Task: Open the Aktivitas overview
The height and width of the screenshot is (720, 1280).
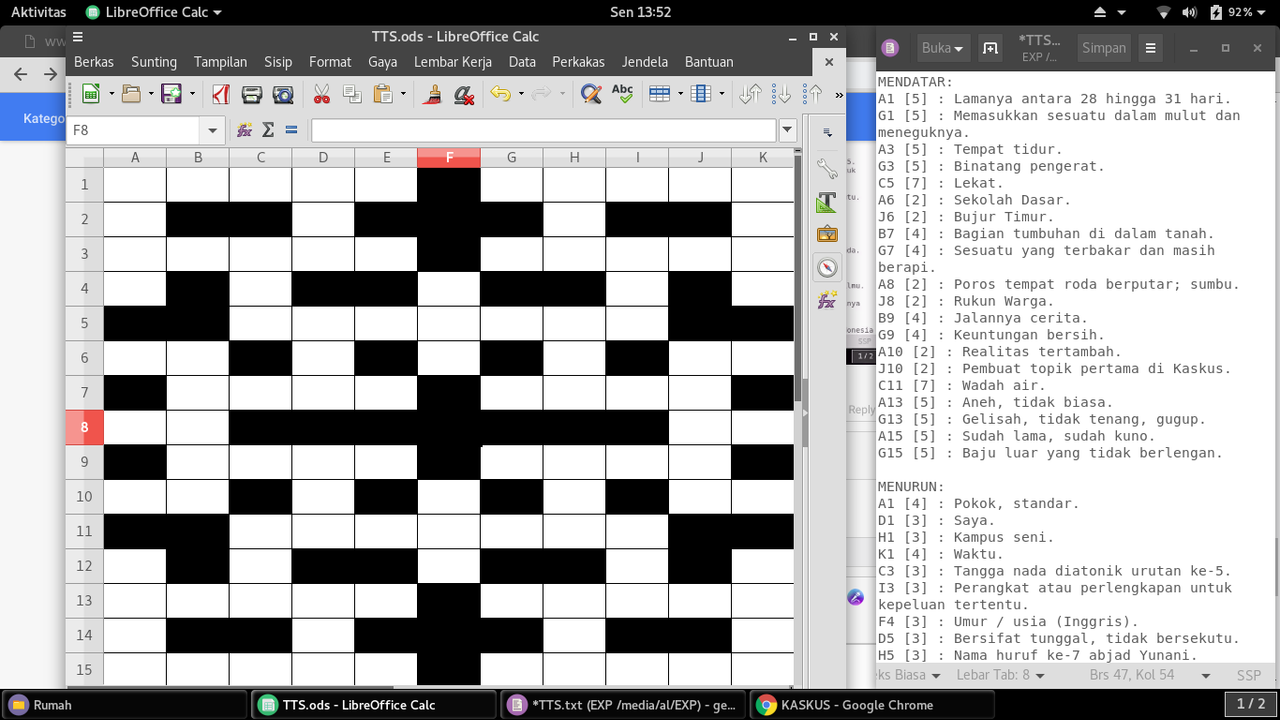Action: [x=38, y=12]
